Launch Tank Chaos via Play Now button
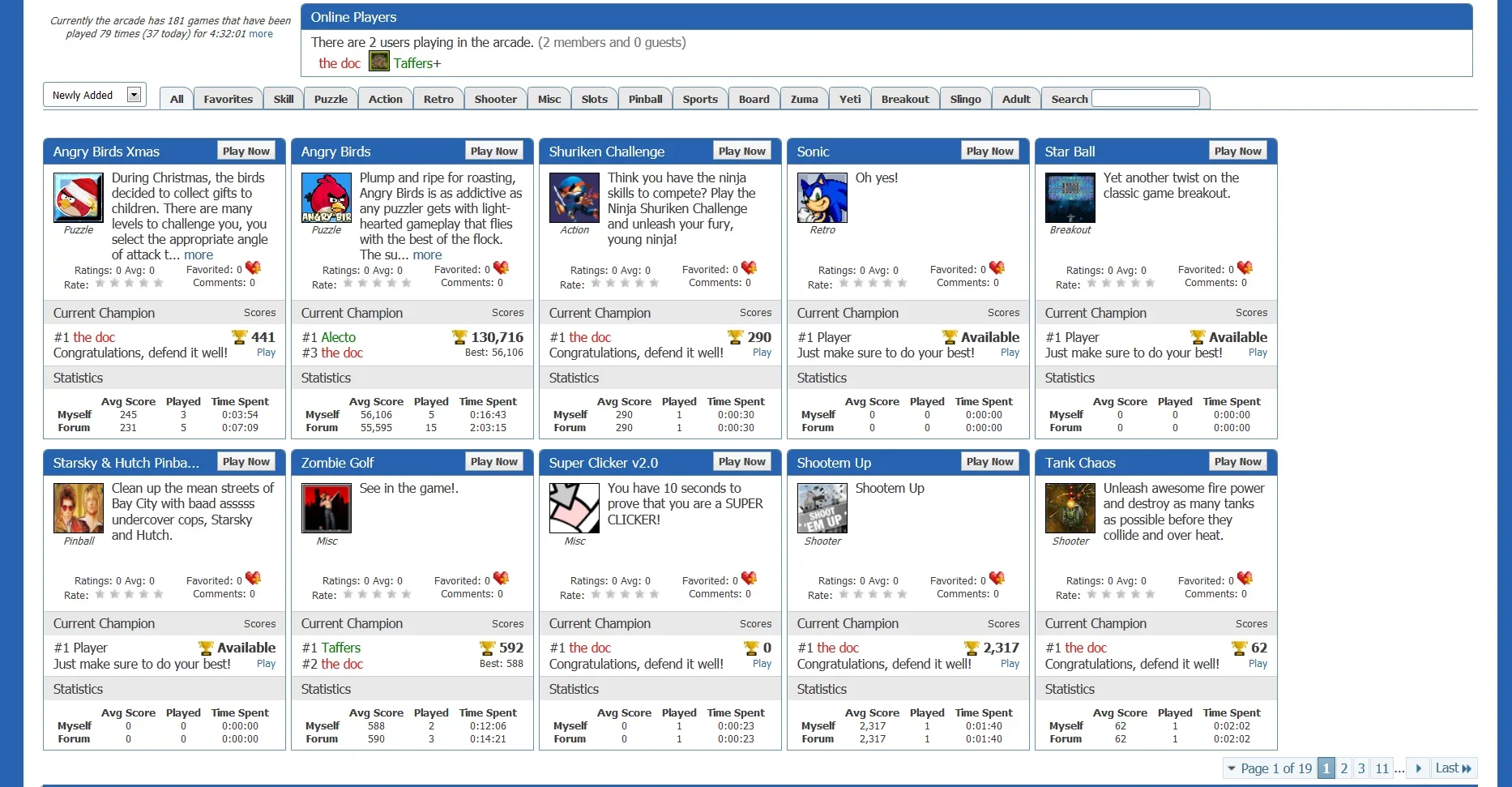Viewport: 1512px width, 787px height. click(1237, 462)
